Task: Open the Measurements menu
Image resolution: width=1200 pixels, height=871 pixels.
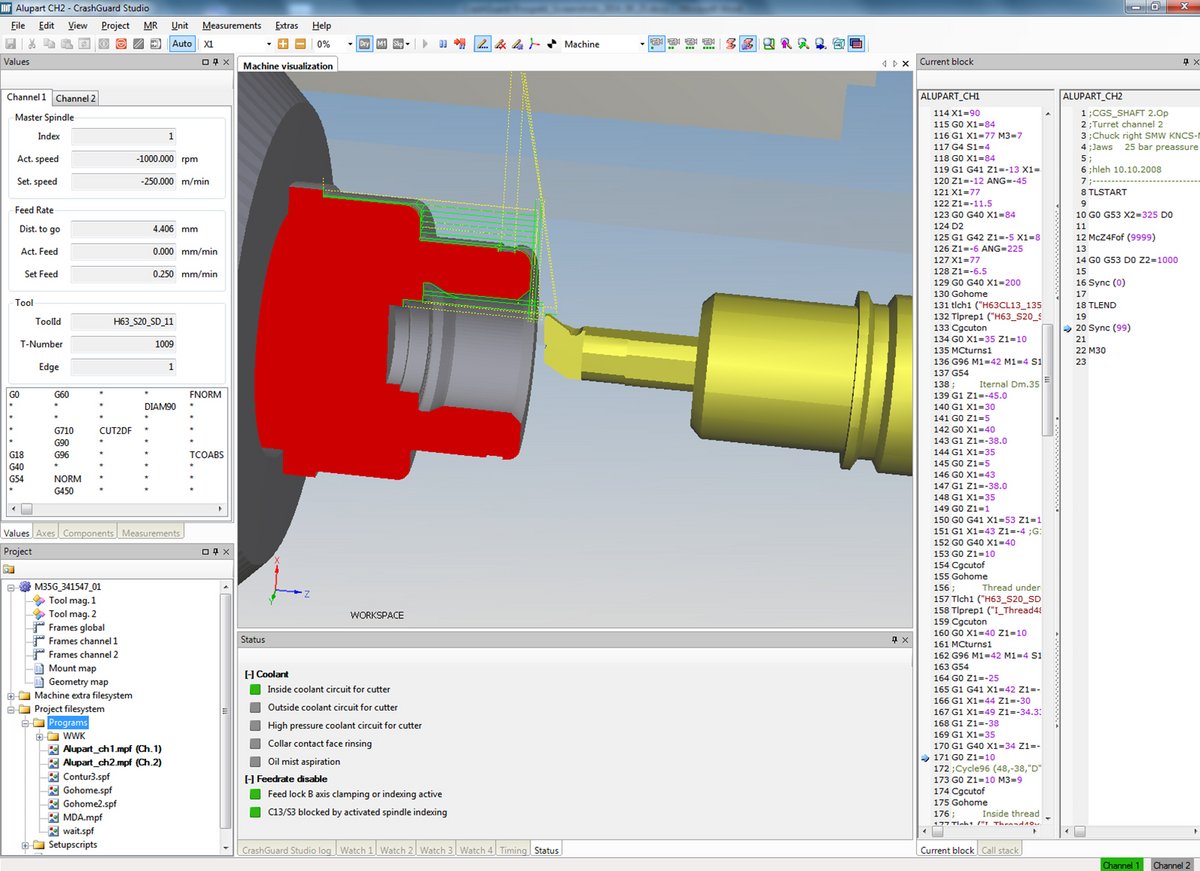Action: 231,25
